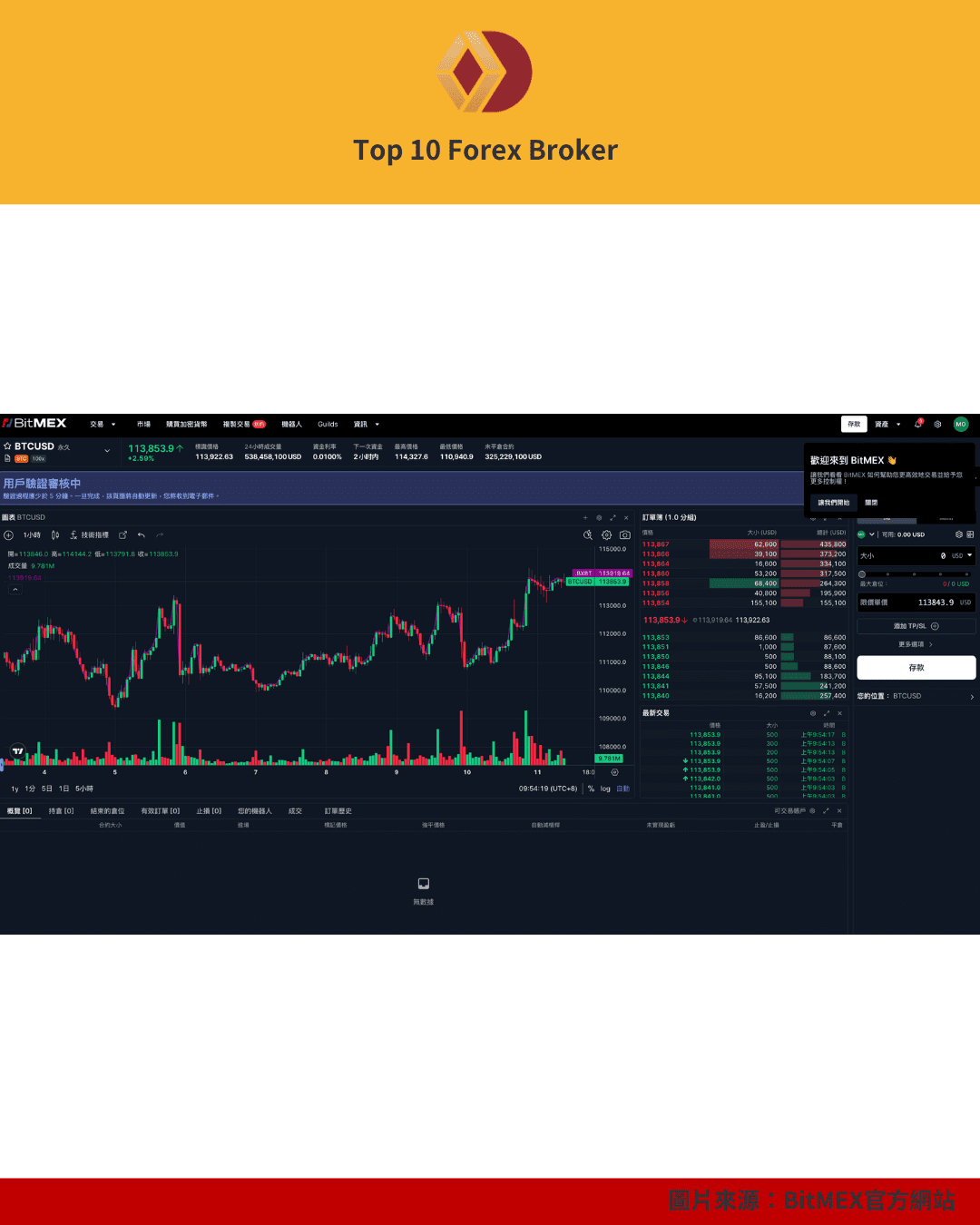Toggle log scale on the price axis
The width and height of the screenshot is (980, 1225).
(604, 789)
